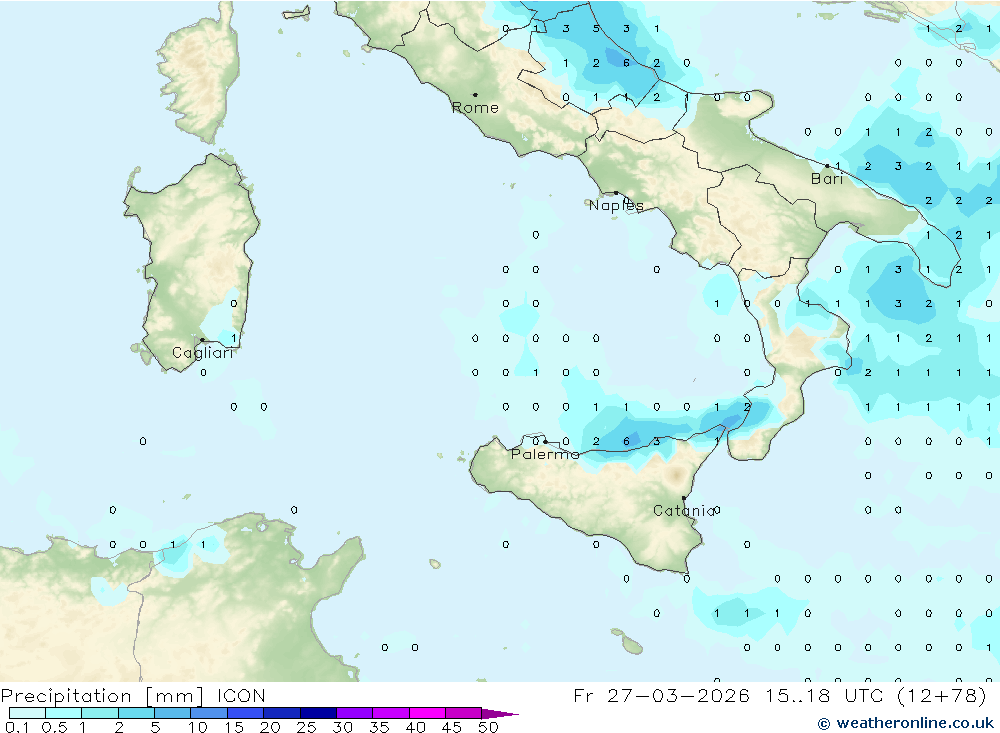Click the Bari city label
The width and height of the screenshot is (1000, 733).
[x=827, y=179]
